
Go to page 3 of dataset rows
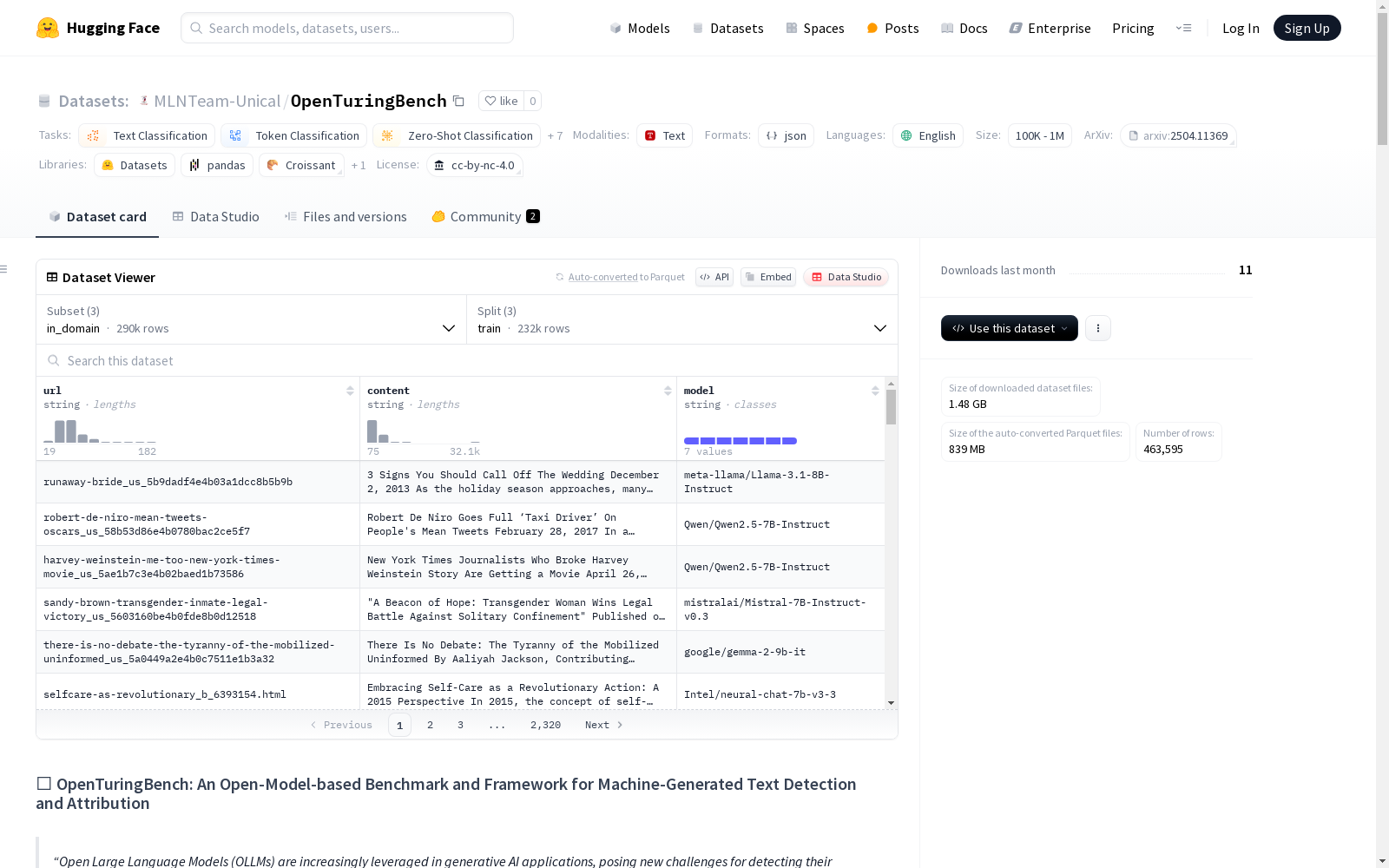tap(460, 725)
